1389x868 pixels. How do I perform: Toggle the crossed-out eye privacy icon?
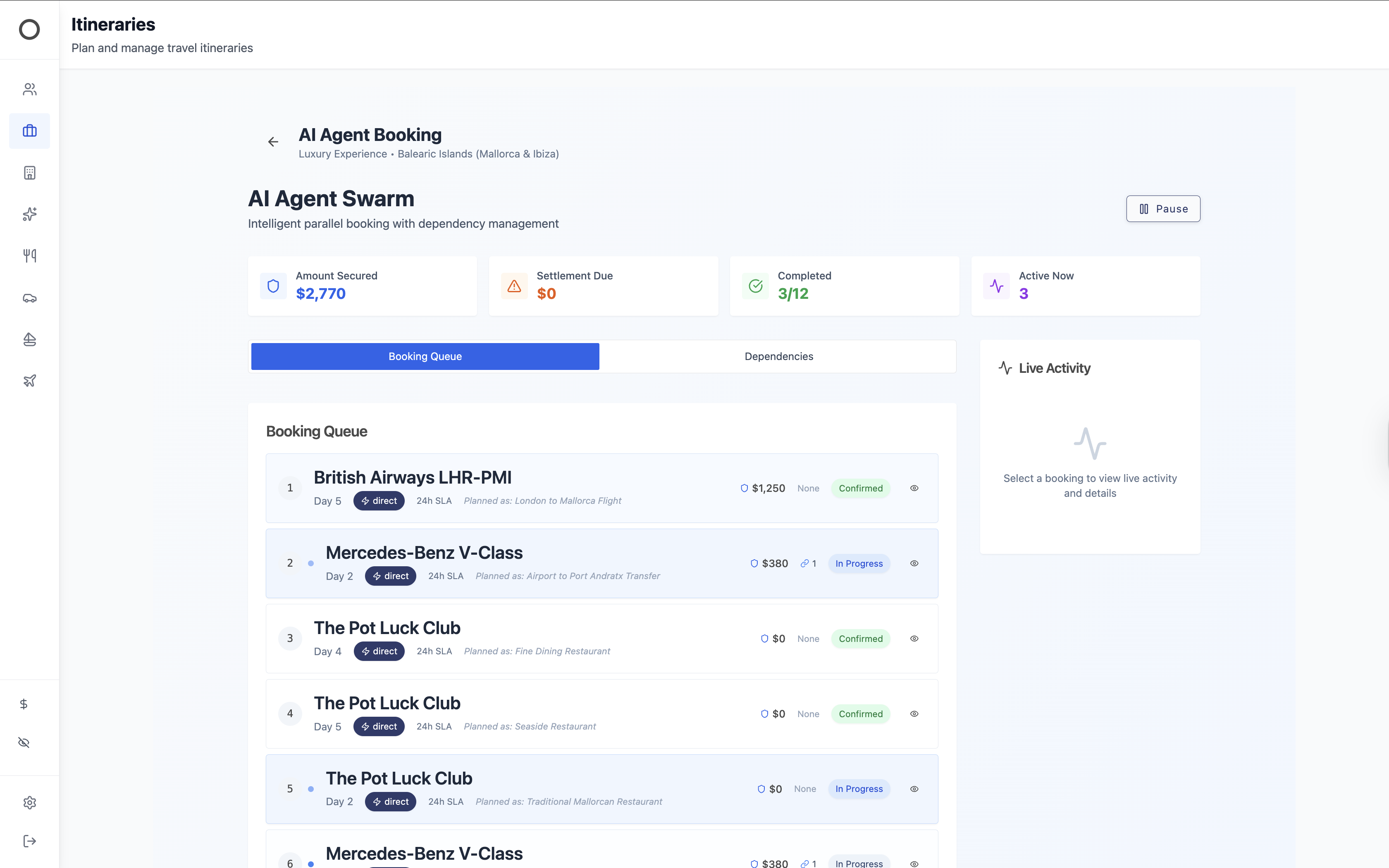(24, 742)
